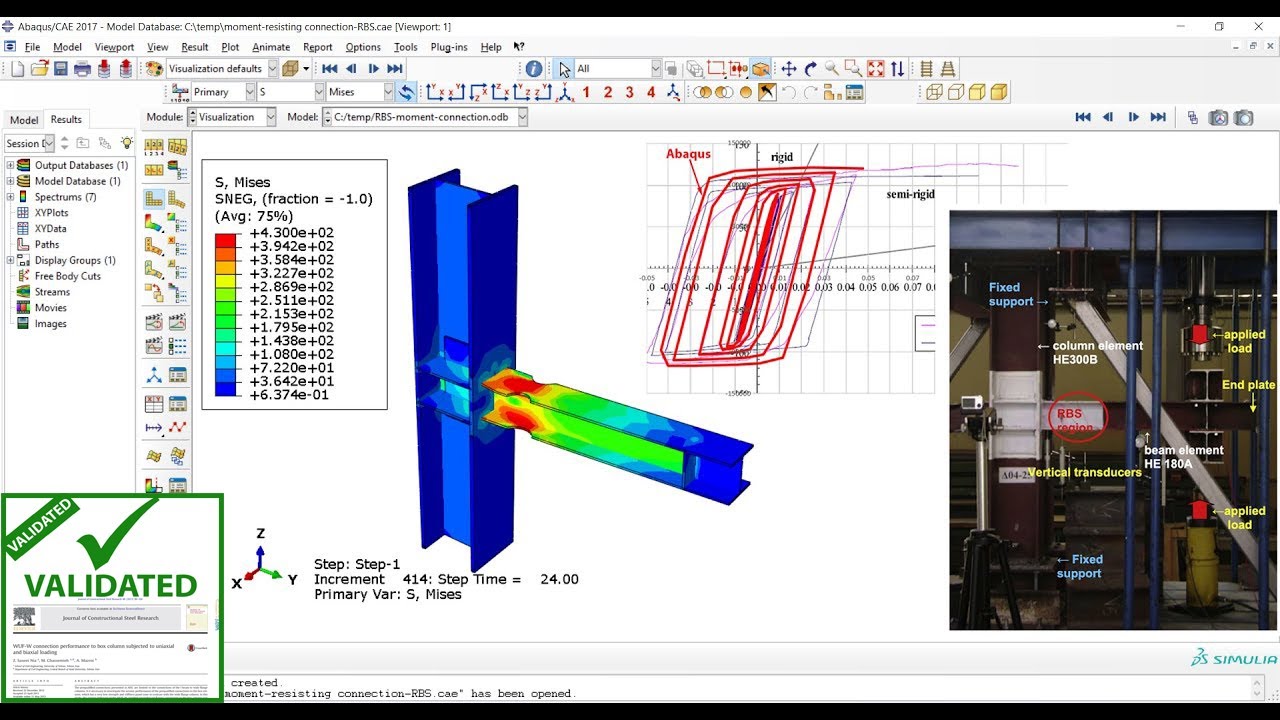
Task: Select Free Body Cuts tree item
Action: 67,276
